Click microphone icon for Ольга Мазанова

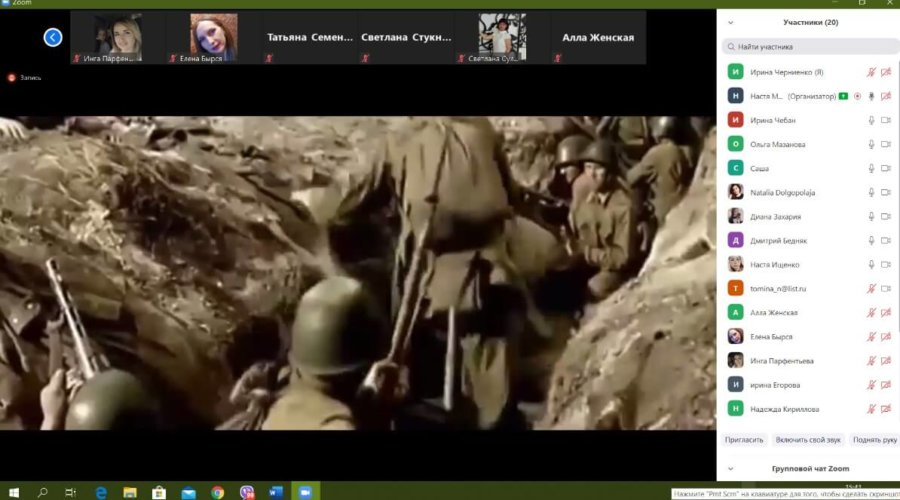point(871,145)
